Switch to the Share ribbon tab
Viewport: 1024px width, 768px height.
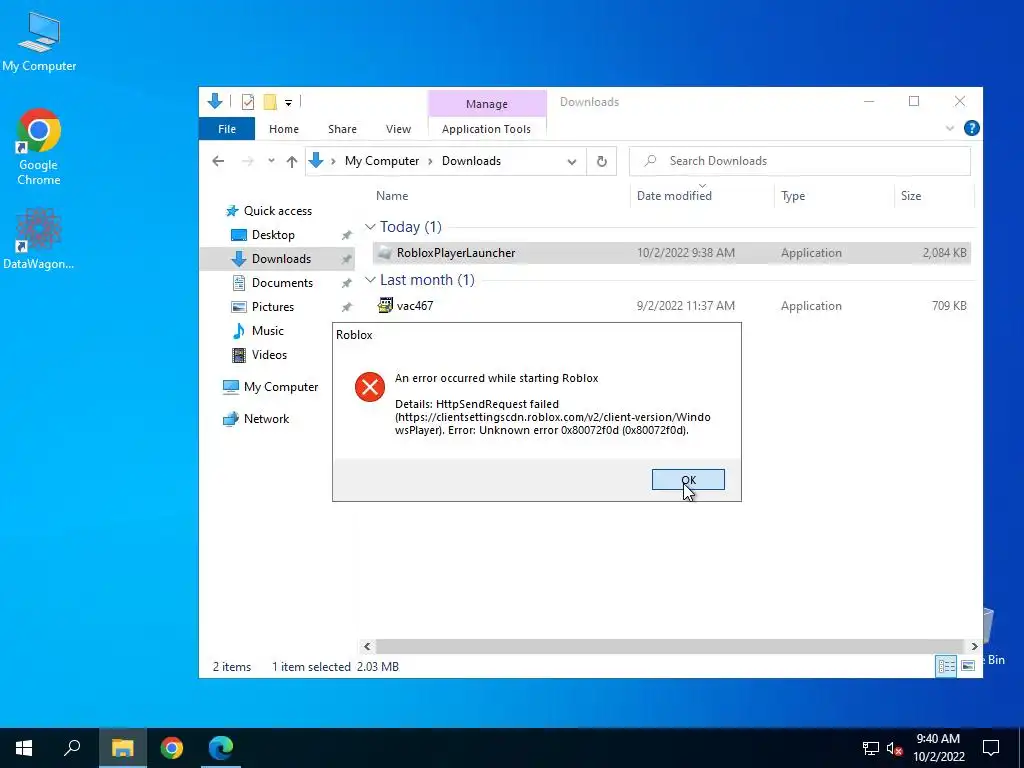pos(342,129)
